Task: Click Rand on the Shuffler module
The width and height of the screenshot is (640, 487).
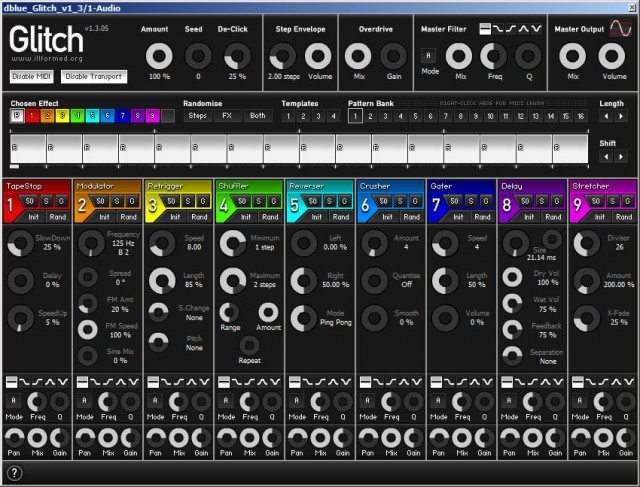Action: tap(270, 217)
